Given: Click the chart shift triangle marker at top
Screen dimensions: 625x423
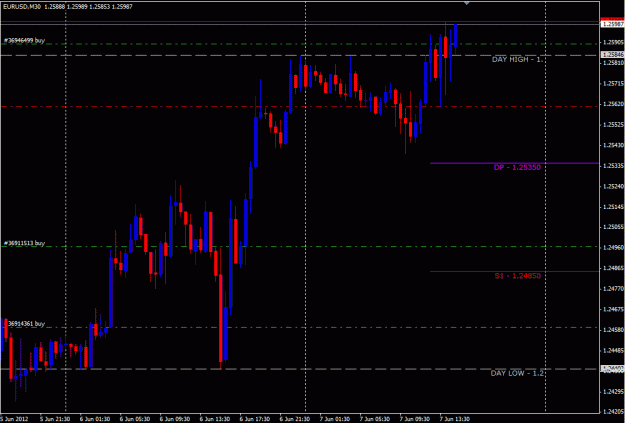Looking at the screenshot, I should [x=467, y=4].
